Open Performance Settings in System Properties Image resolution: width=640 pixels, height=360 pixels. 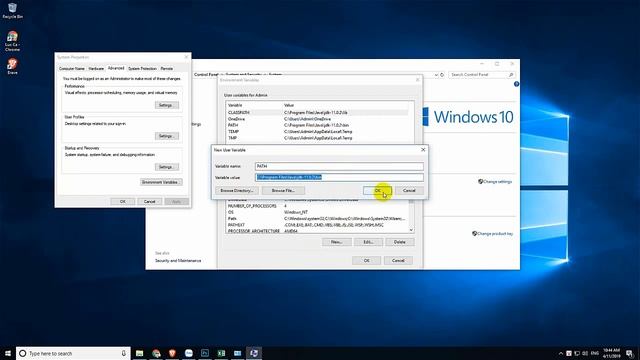(x=167, y=105)
